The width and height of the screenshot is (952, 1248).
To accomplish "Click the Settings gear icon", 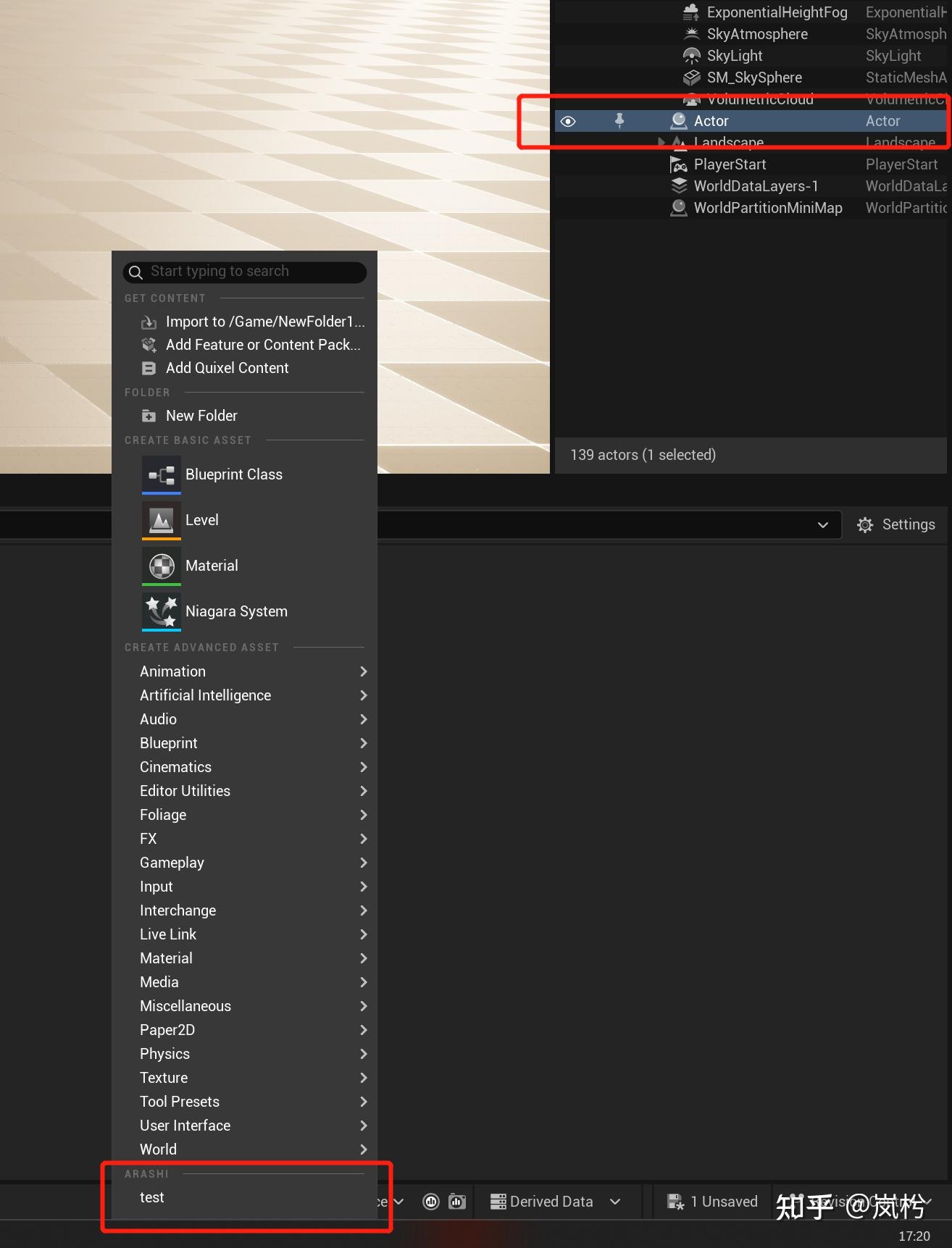I will (x=864, y=525).
